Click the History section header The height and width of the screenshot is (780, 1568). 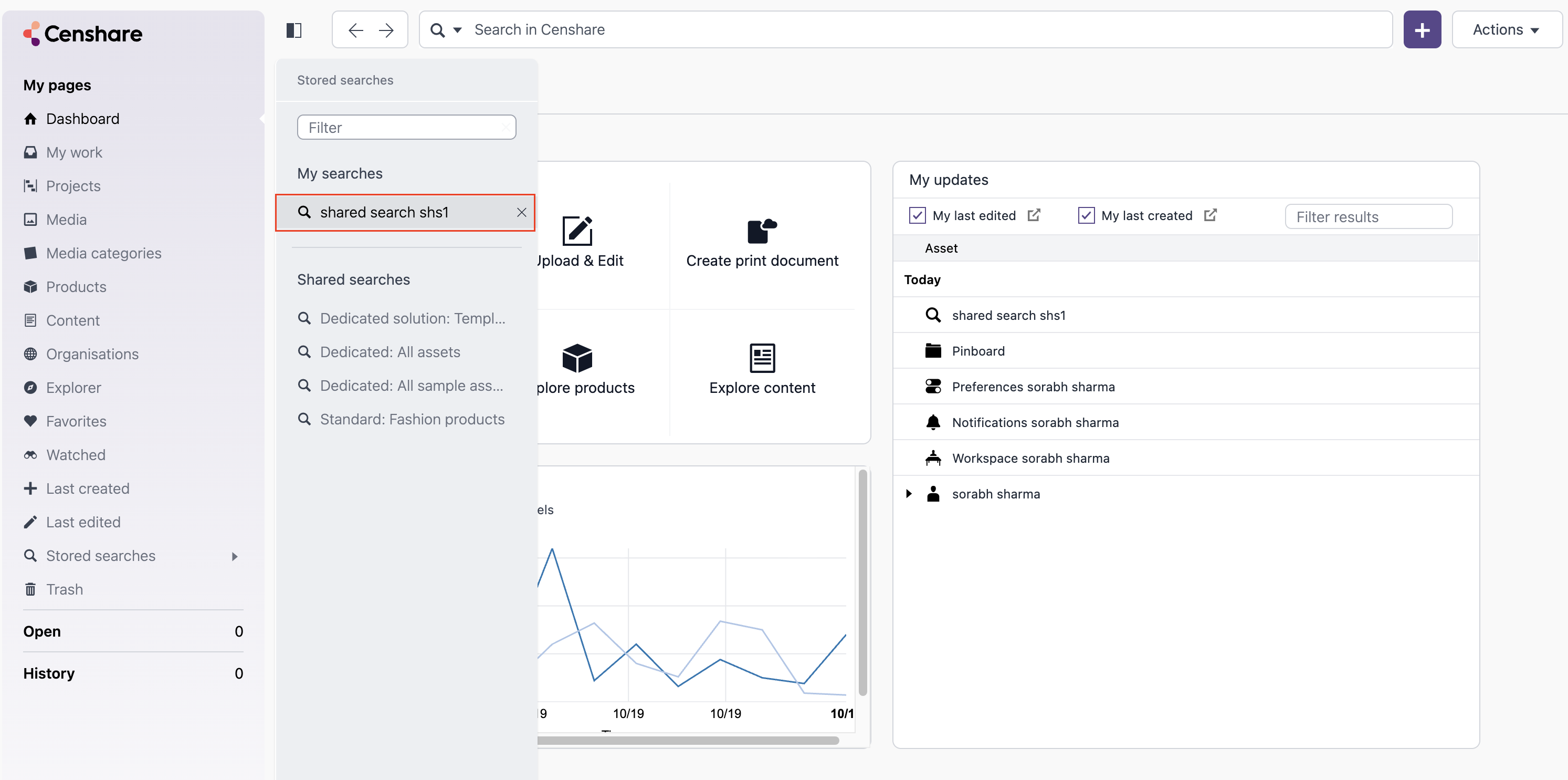[49, 673]
